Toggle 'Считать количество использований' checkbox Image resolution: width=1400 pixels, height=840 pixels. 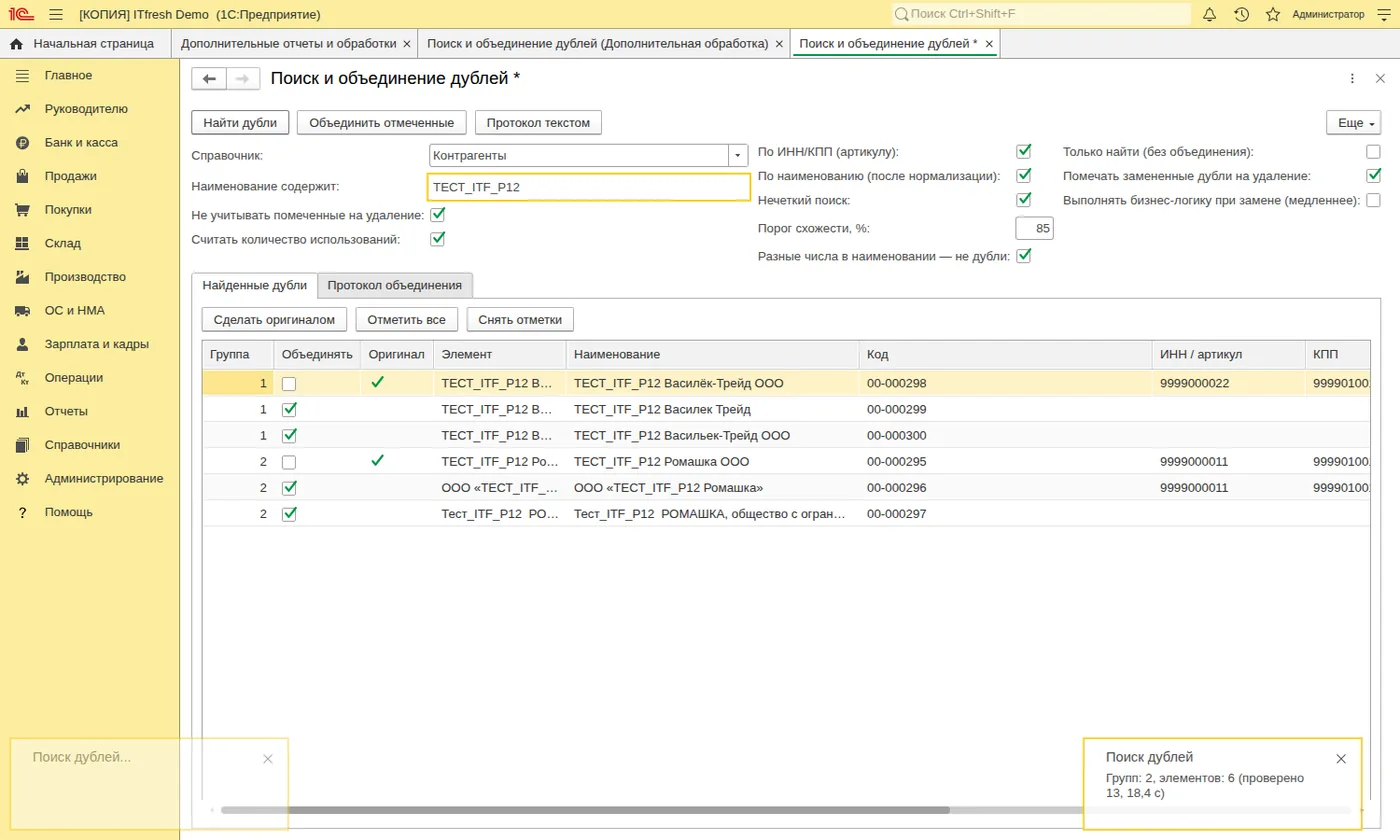pos(437,239)
